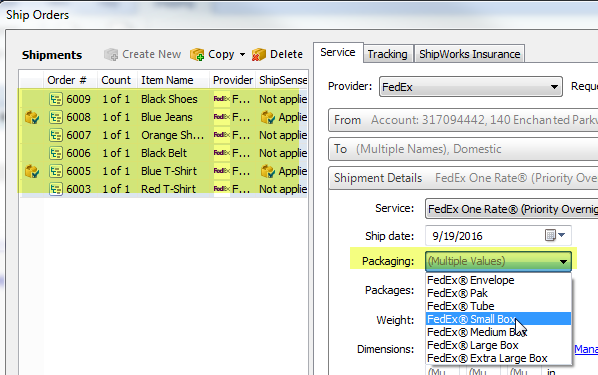Click the Create New shipment icon

pos(111,54)
